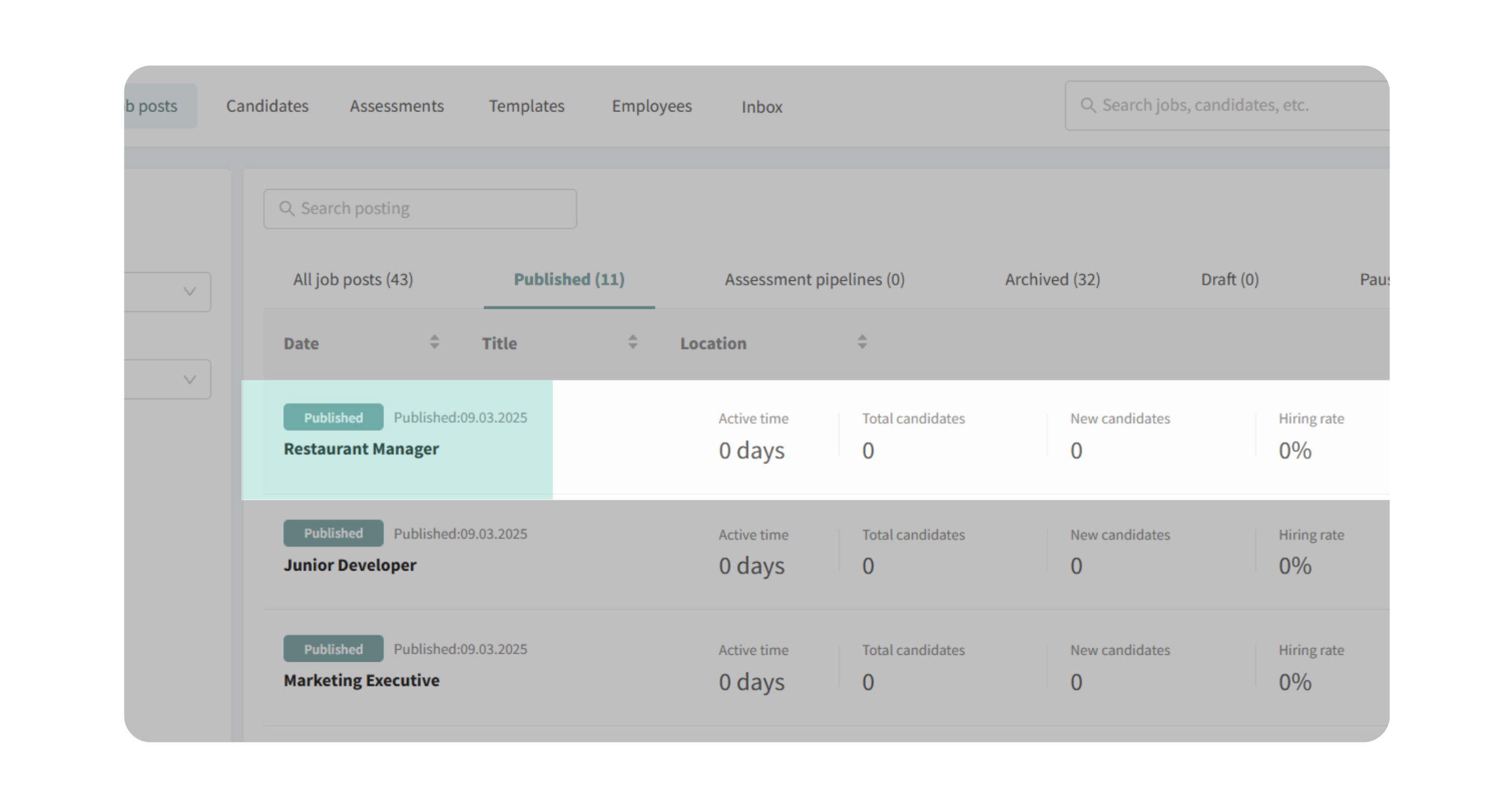
Task: Open the Junior Developer job post
Action: (350, 565)
